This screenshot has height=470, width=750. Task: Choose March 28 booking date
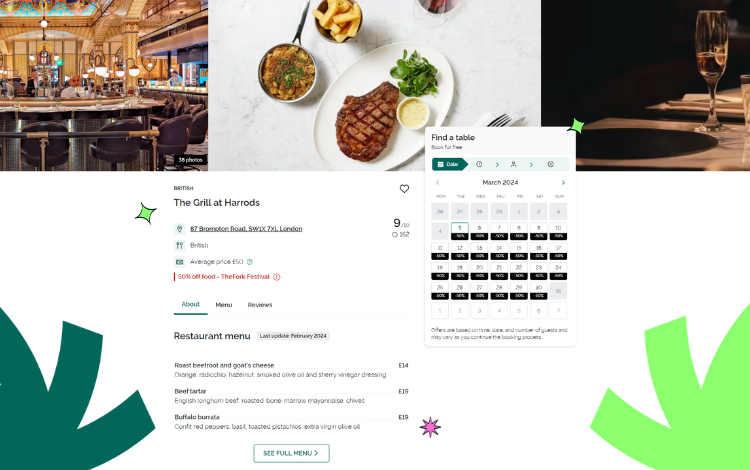pyautogui.click(x=499, y=291)
